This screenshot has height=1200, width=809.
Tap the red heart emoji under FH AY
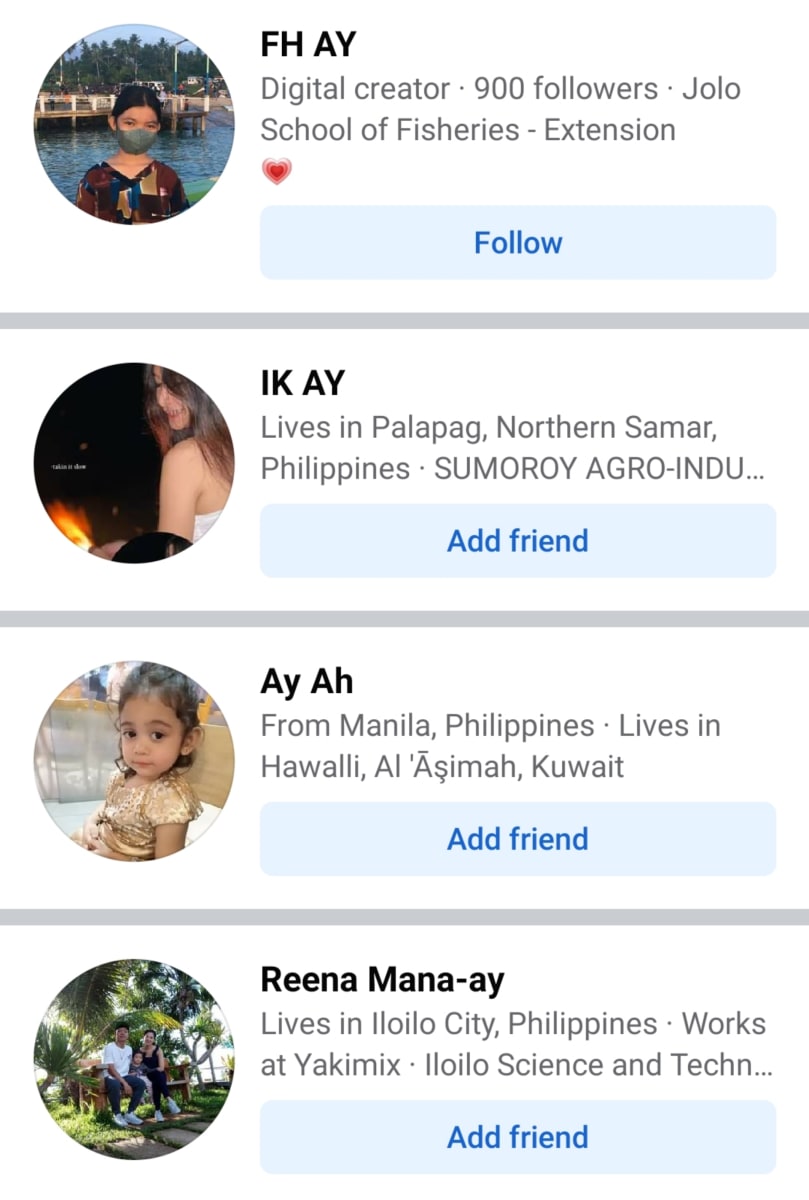coord(277,172)
